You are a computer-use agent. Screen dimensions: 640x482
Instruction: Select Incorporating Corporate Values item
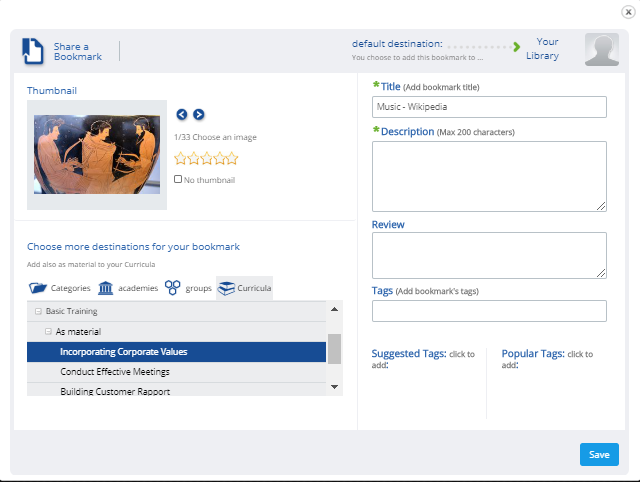click(x=176, y=352)
